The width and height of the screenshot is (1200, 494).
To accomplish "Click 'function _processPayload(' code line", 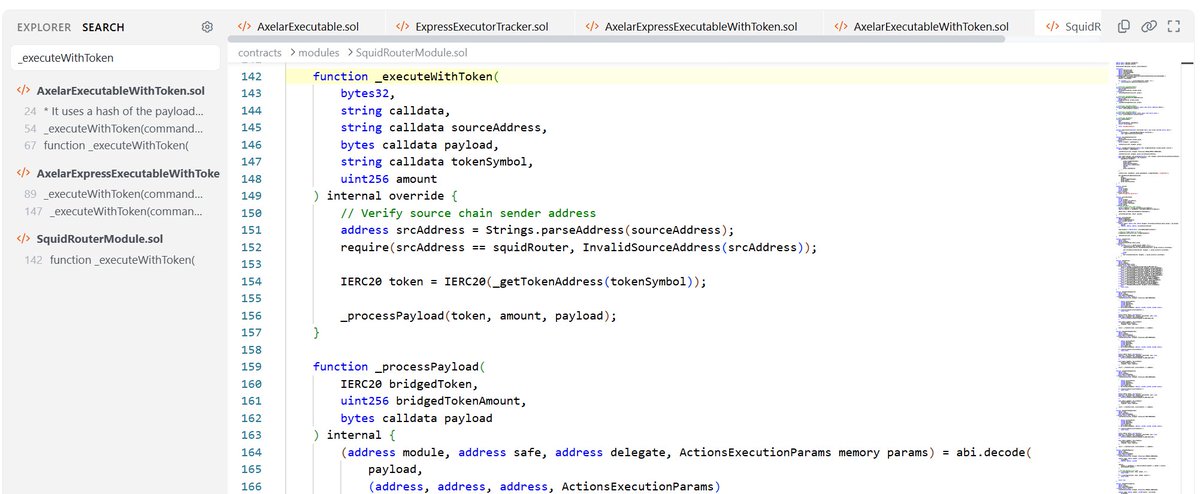I will [398, 367].
